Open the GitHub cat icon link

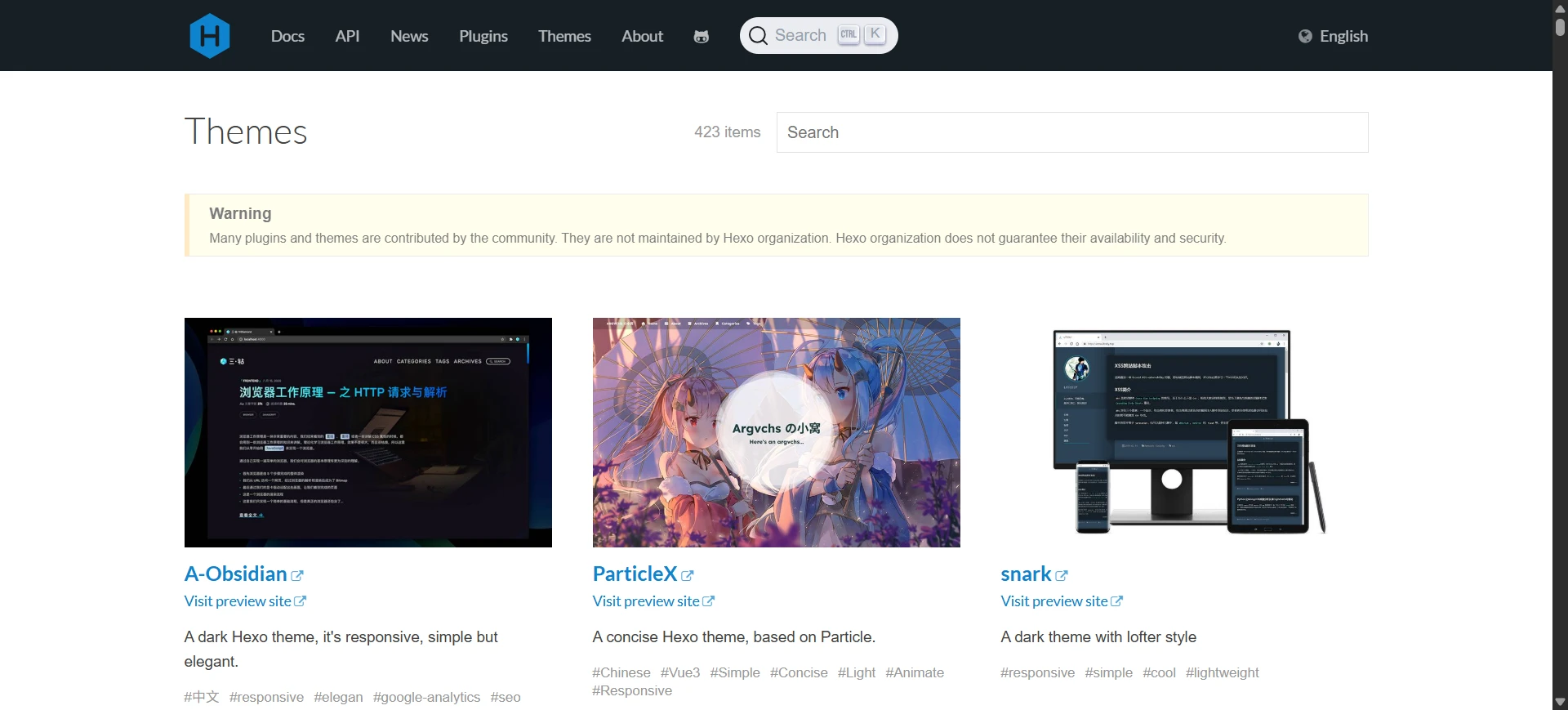[x=701, y=37]
